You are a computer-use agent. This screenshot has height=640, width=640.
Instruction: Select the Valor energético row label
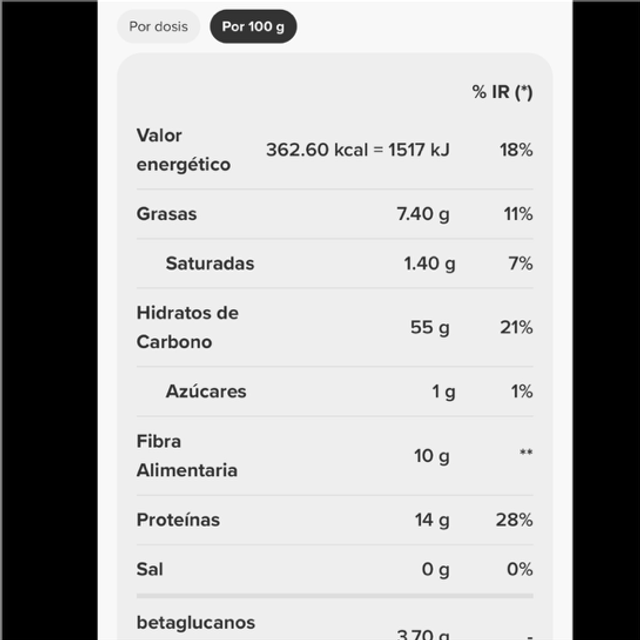(x=183, y=150)
